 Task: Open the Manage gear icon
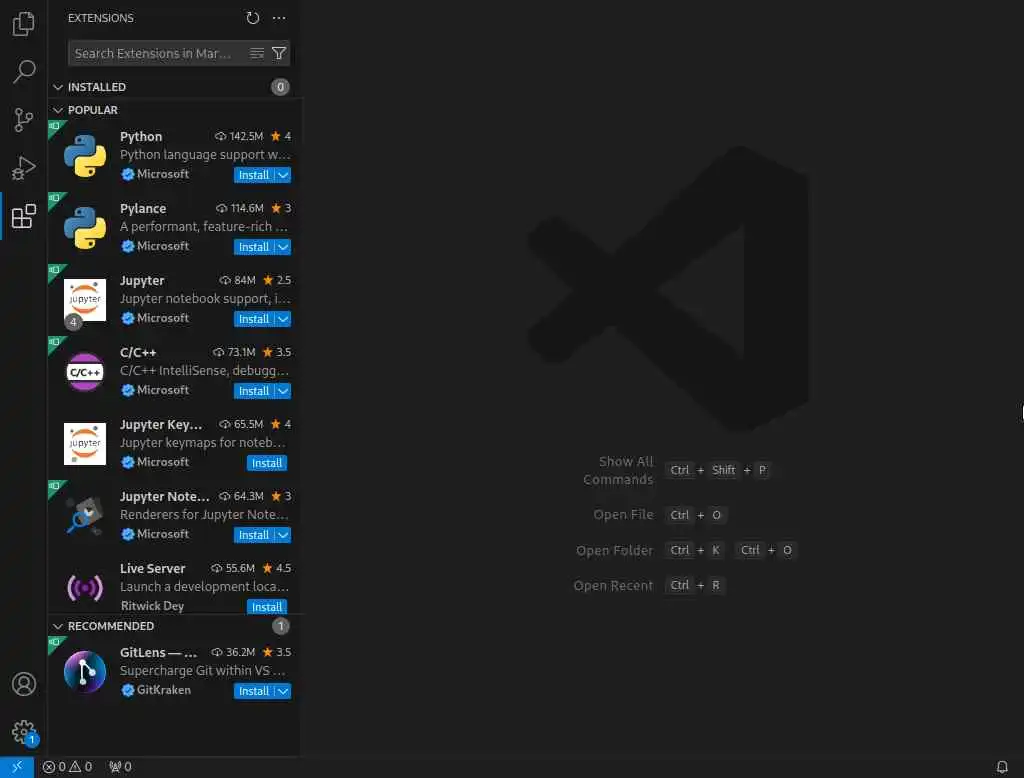24,732
